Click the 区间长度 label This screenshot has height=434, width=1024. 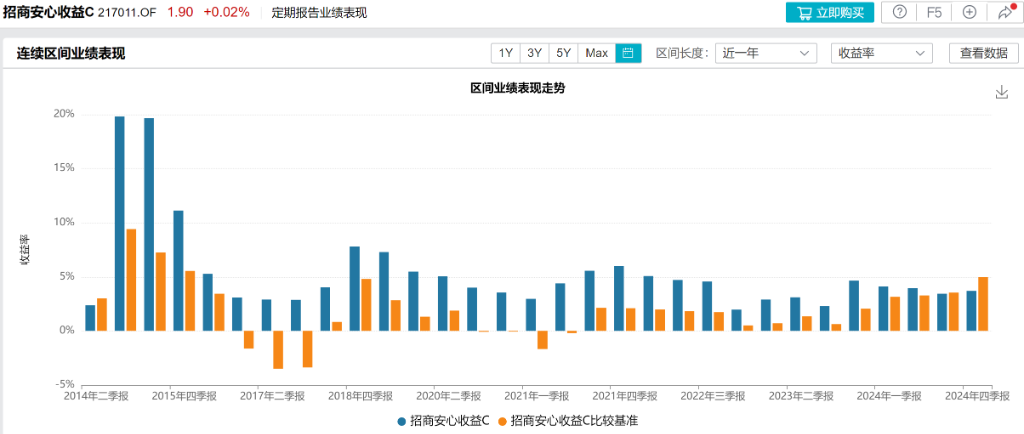682,54
